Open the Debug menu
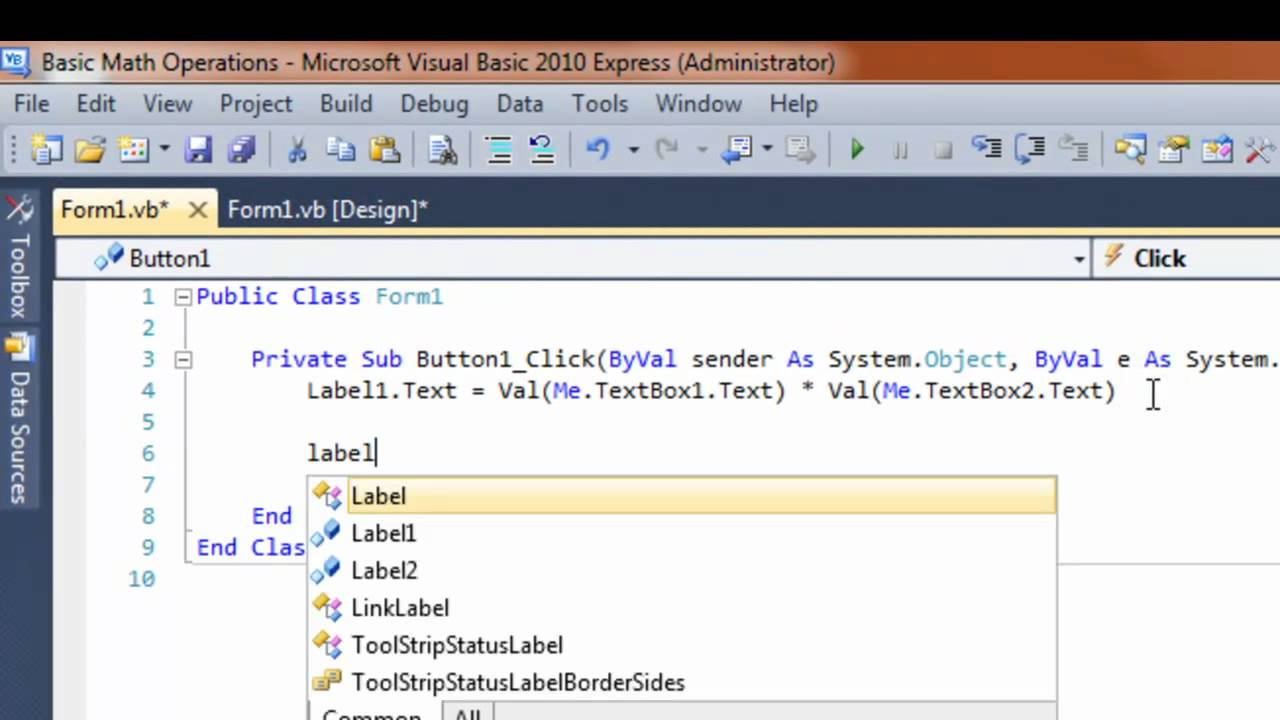 click(434, 104)
